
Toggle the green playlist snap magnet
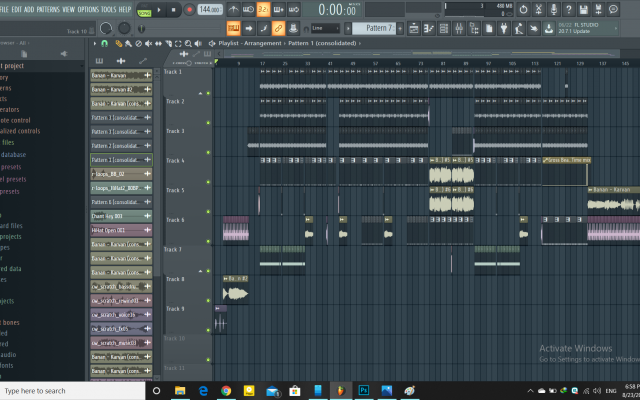click(104, 43)
